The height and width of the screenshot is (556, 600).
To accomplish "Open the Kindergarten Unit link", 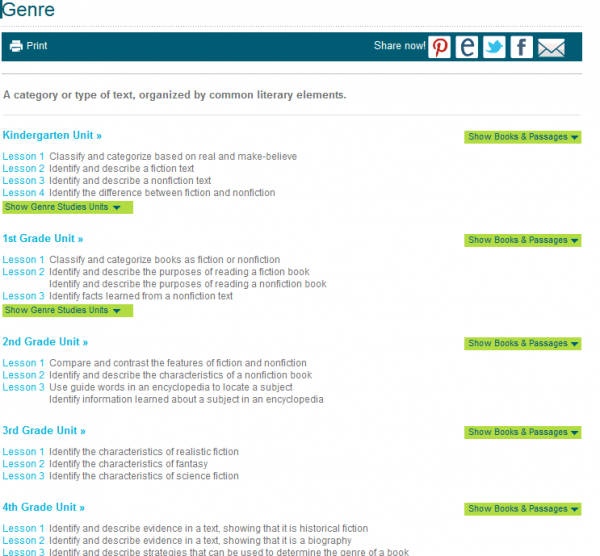I will [x=52, y=135].
